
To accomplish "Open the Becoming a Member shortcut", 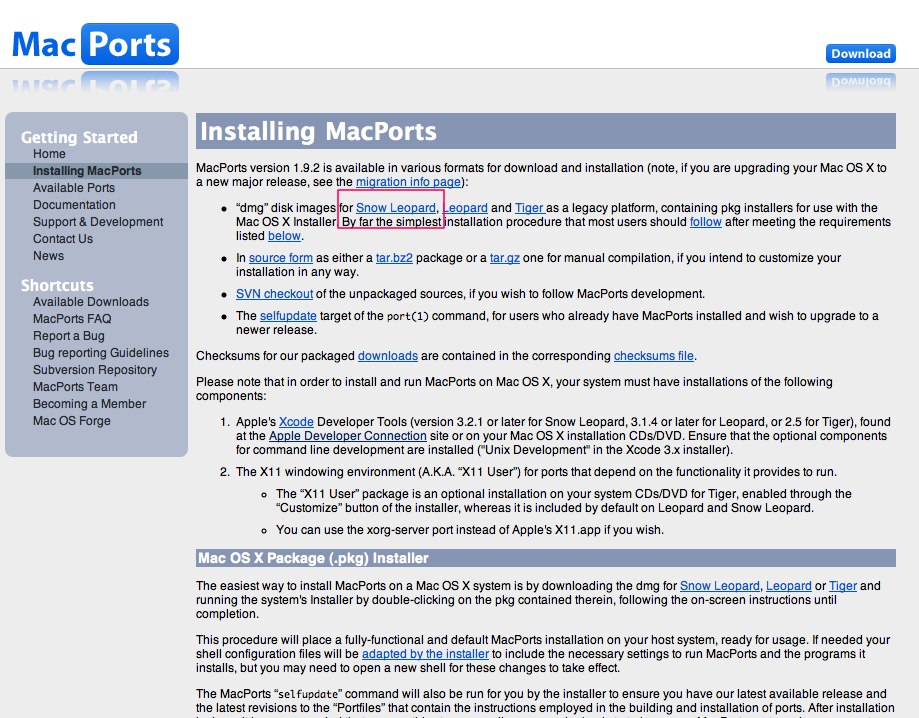I will tap(89, 403).
